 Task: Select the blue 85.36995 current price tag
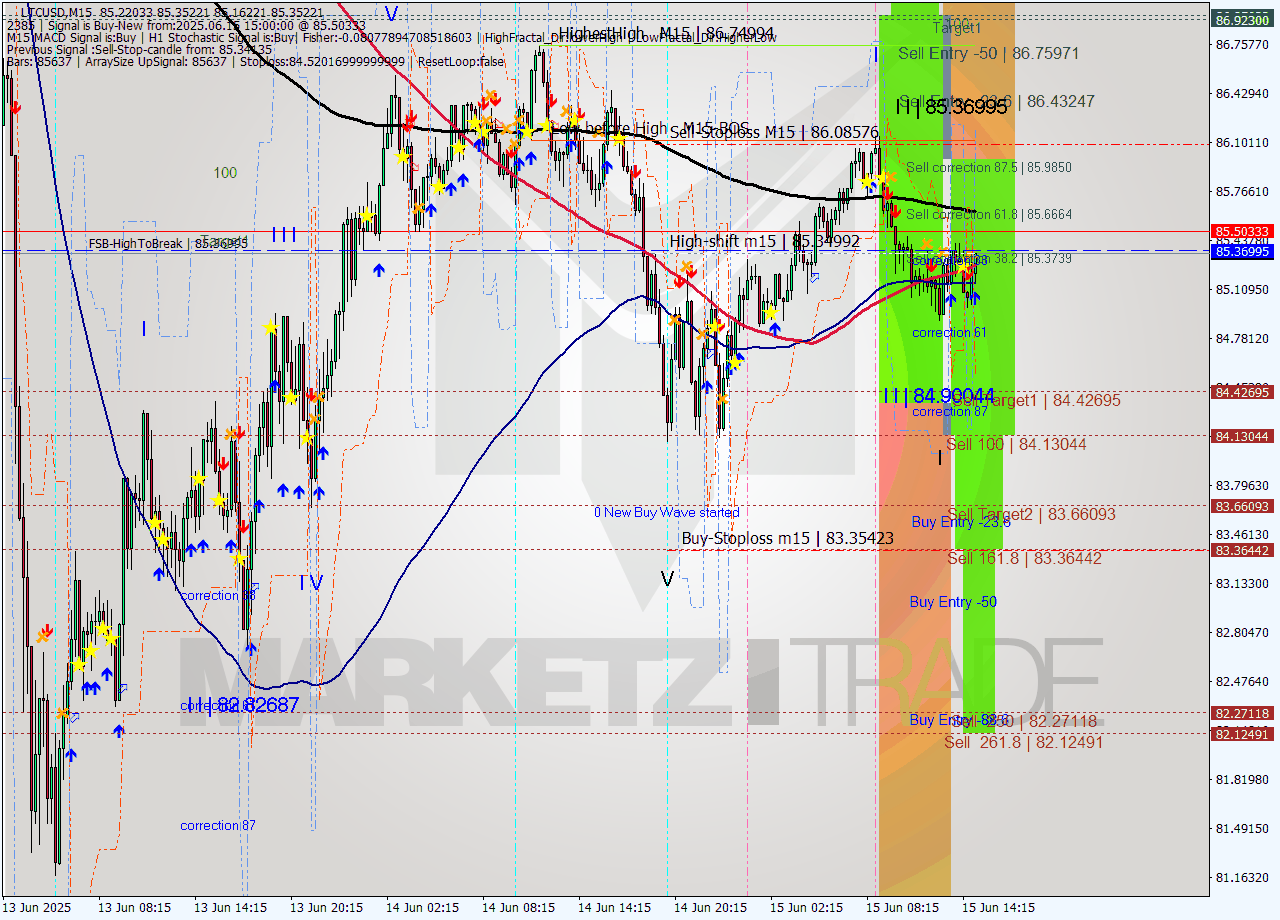1243,251
